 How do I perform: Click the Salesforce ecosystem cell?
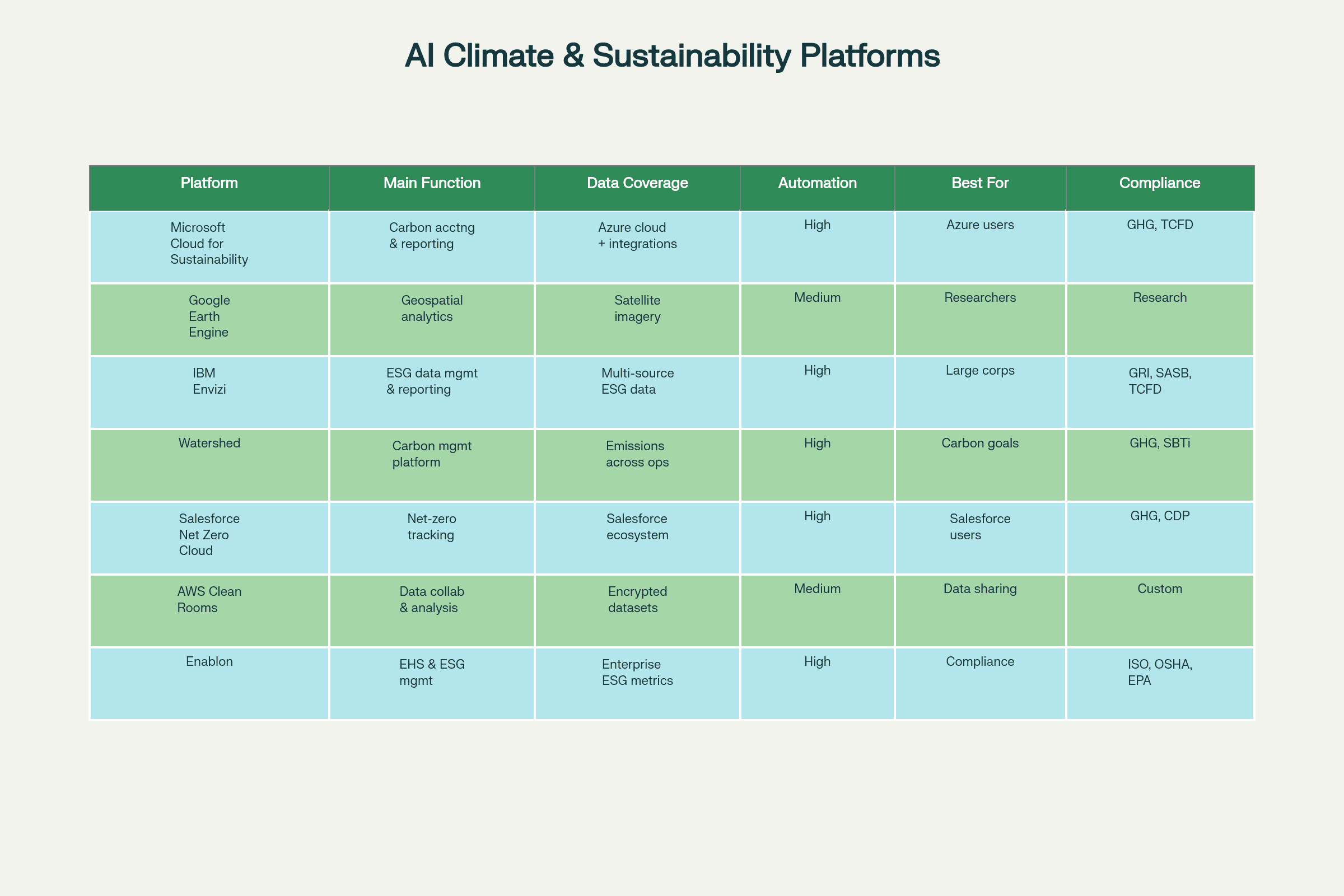coord(638,538)
